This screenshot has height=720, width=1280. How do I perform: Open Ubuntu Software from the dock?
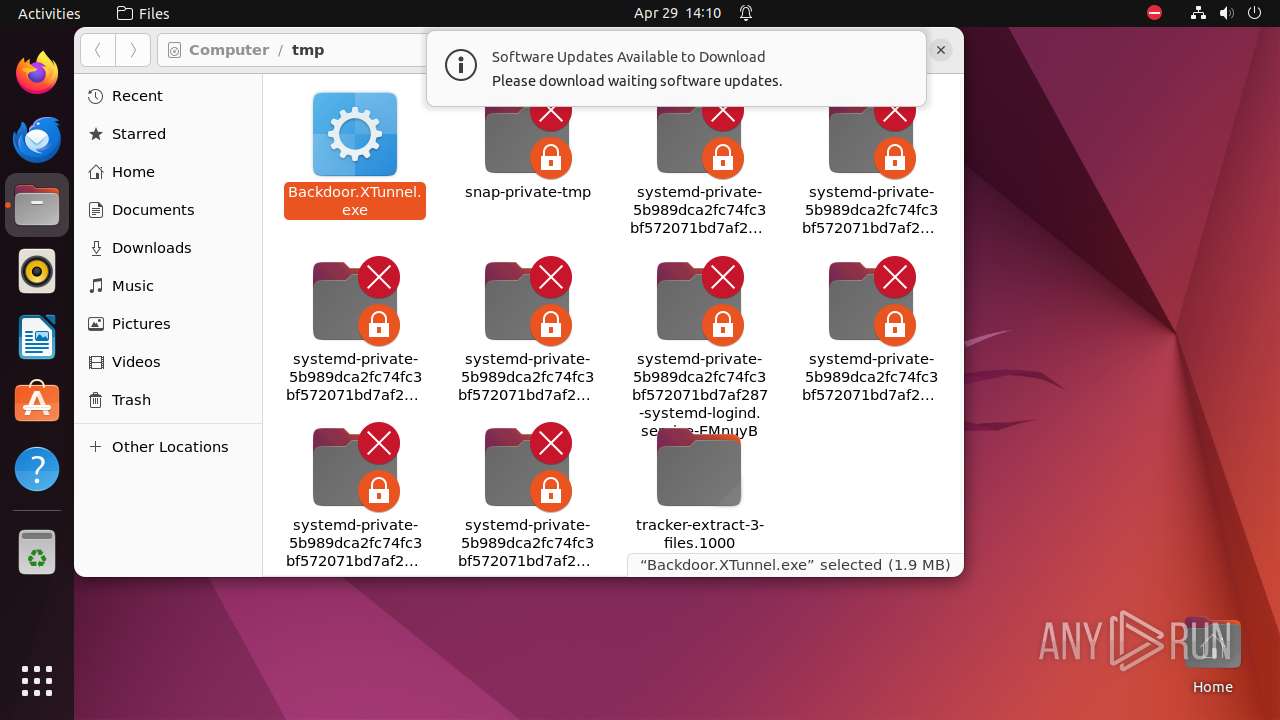(37, 403)
